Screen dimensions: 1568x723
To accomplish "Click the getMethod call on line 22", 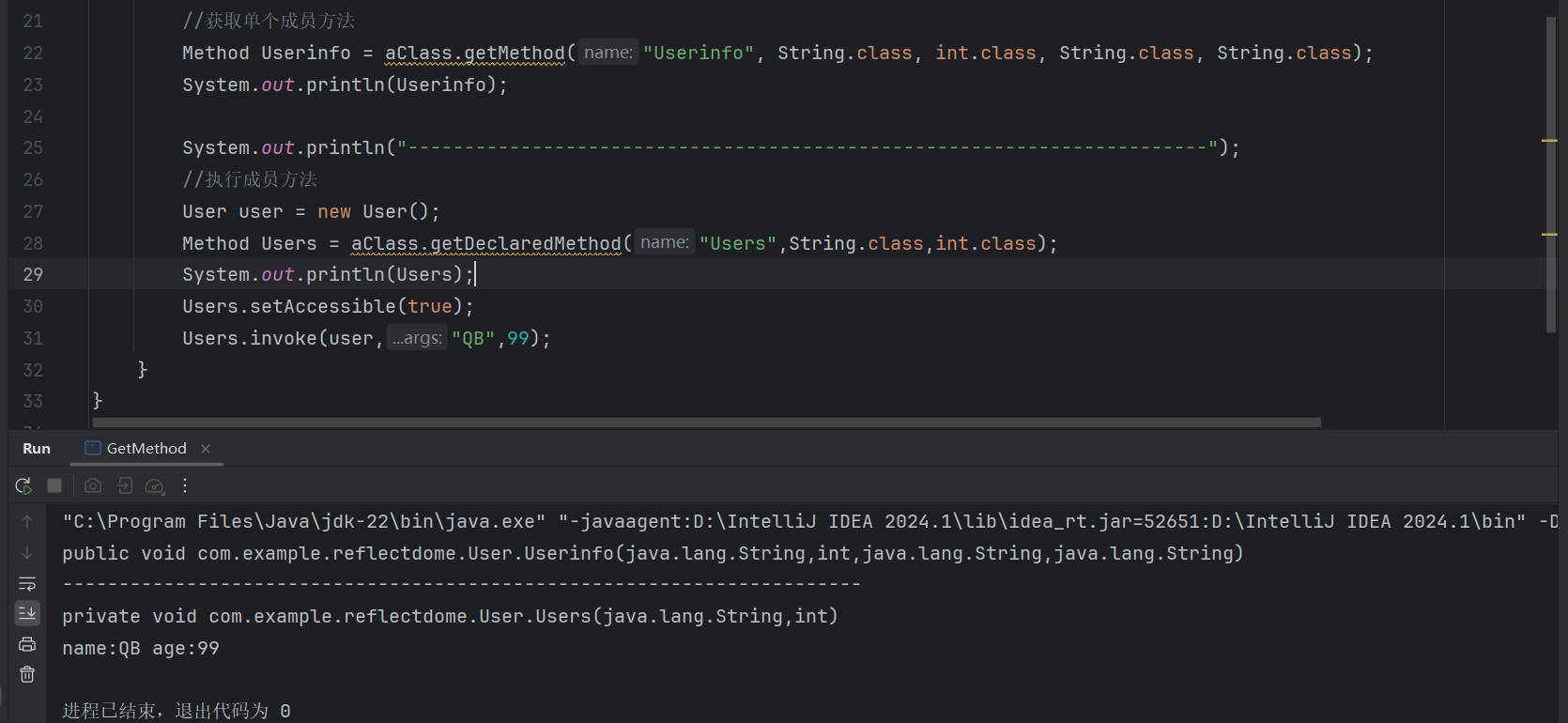I will click(515, 54).
